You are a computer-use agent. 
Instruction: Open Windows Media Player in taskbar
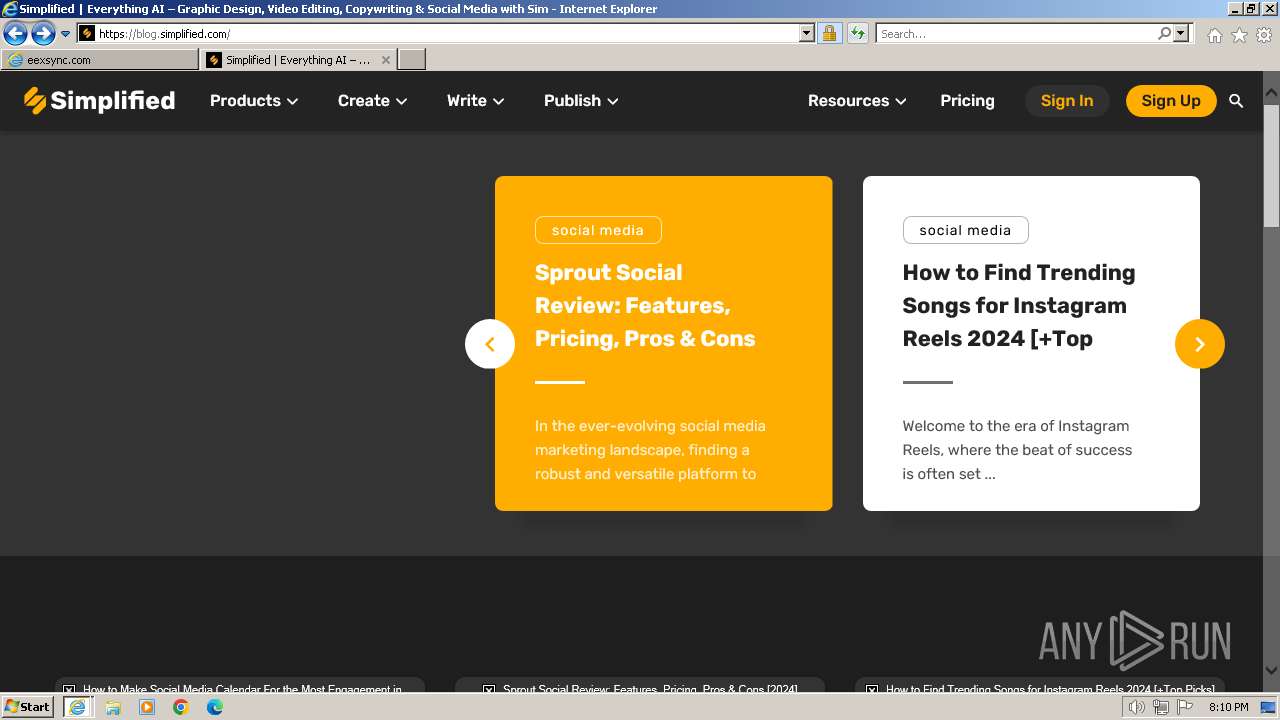(147, 707)
